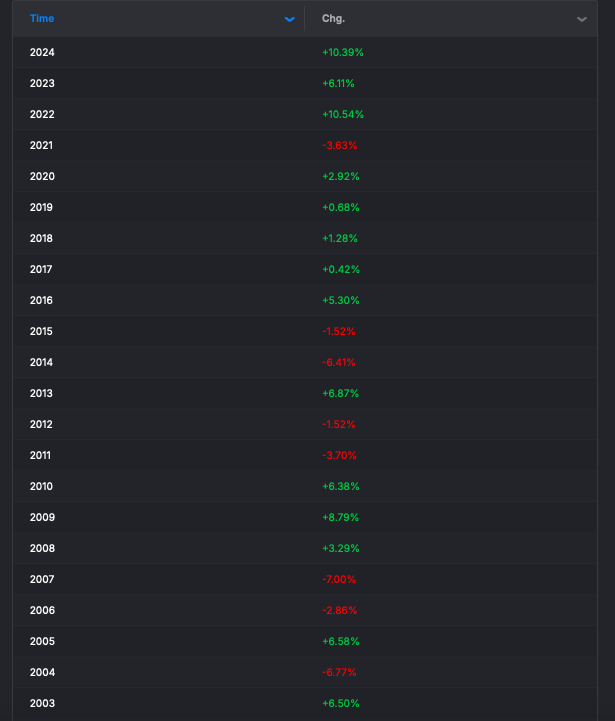Choose the -3.70% value for 2011
Screen dimensions: 615x721
[x=339, y=455]
